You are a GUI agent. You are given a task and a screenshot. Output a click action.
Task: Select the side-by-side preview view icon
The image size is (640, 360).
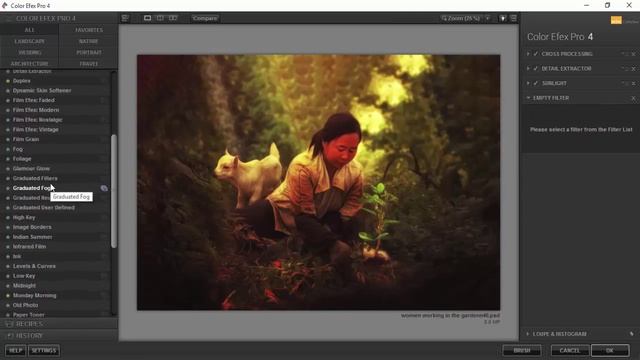(x=173, y=18)
